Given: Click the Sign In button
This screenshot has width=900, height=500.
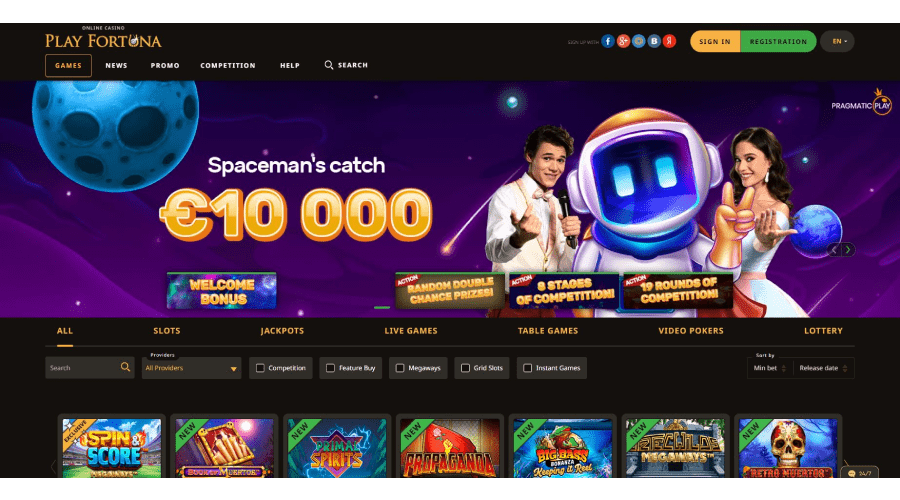Looking at the screenshot, I should point(715,41).
